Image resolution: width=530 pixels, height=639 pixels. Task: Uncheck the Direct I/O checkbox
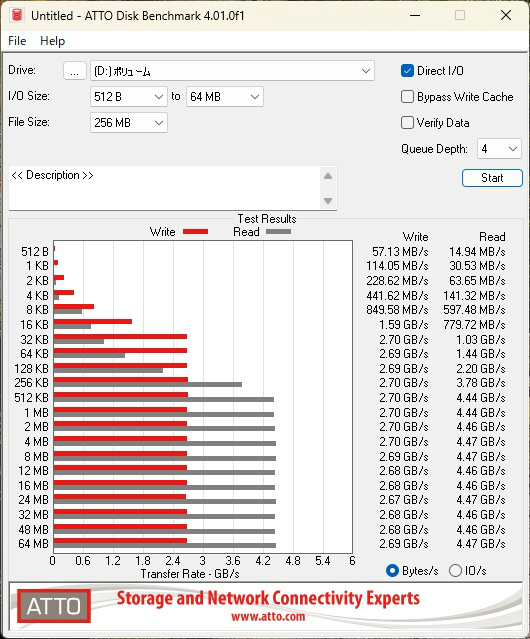[x=407, y=71]
